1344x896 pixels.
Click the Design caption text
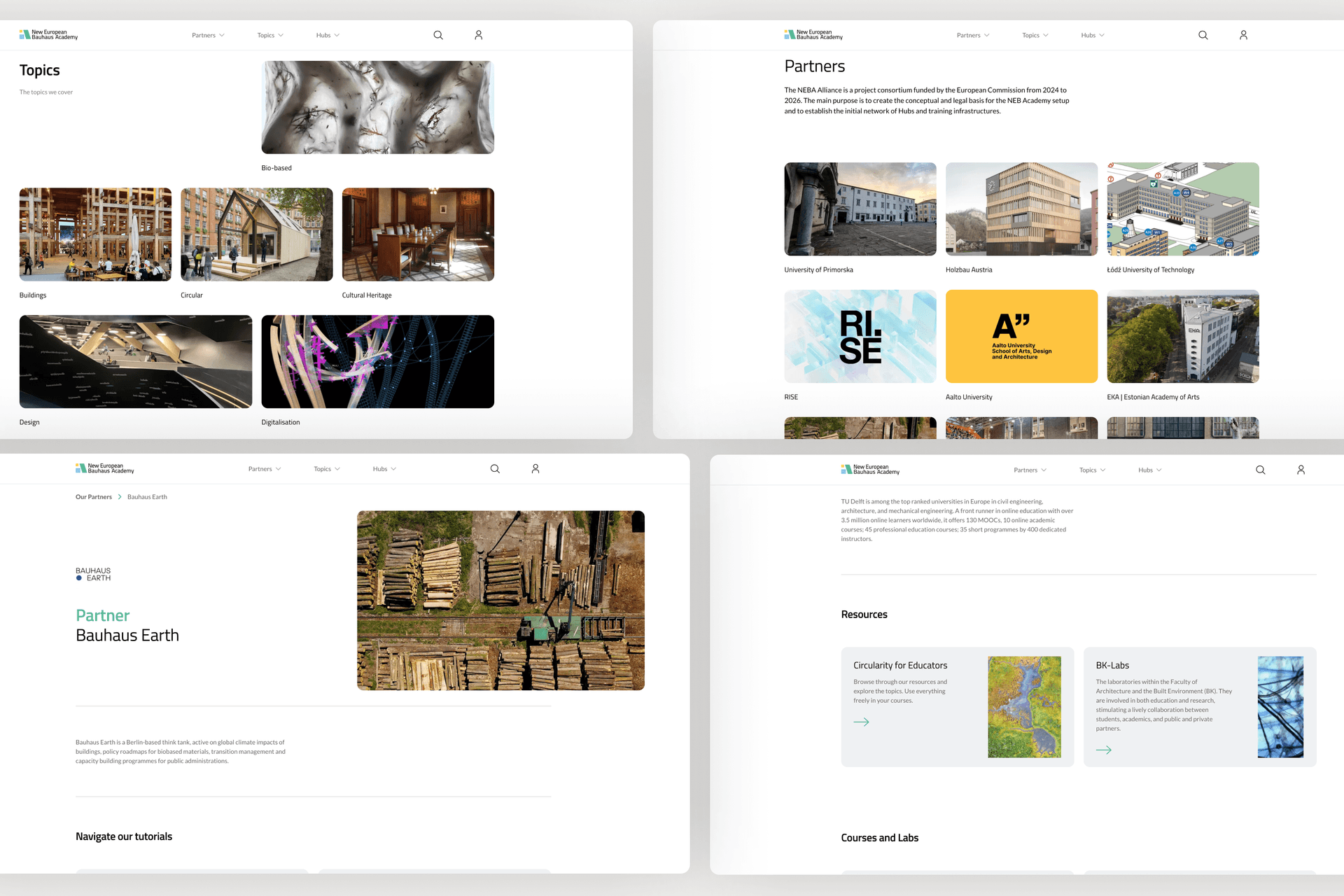[x=29, y=423]
